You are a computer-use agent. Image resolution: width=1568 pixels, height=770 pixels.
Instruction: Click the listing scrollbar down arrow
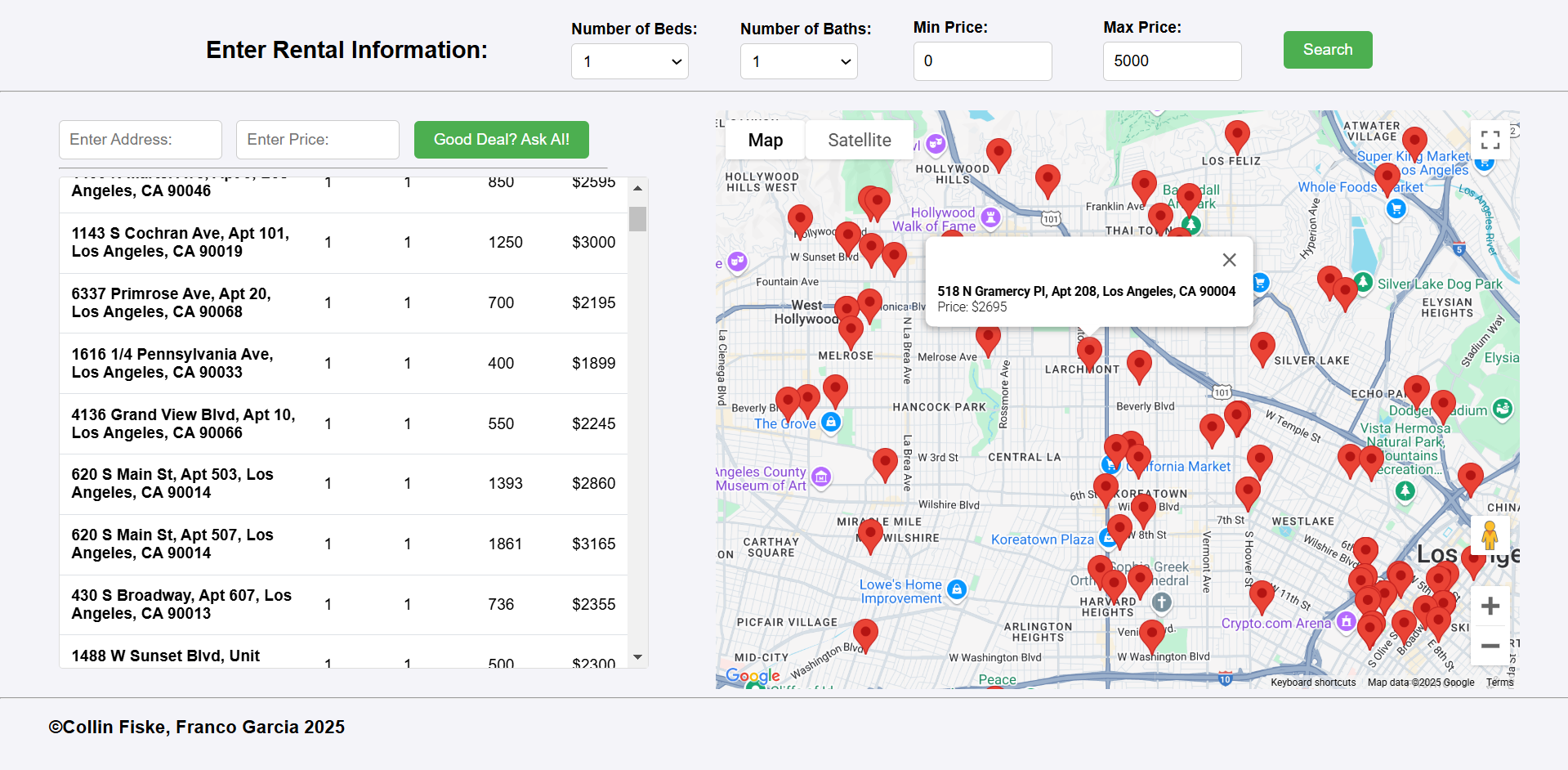click(x=637, y=657)
